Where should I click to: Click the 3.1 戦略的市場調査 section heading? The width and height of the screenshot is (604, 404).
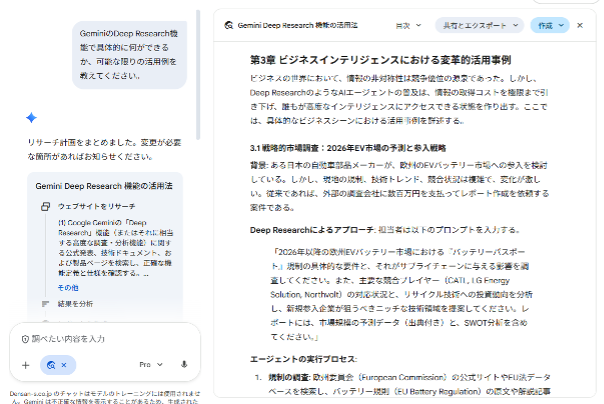coord(348,148)
